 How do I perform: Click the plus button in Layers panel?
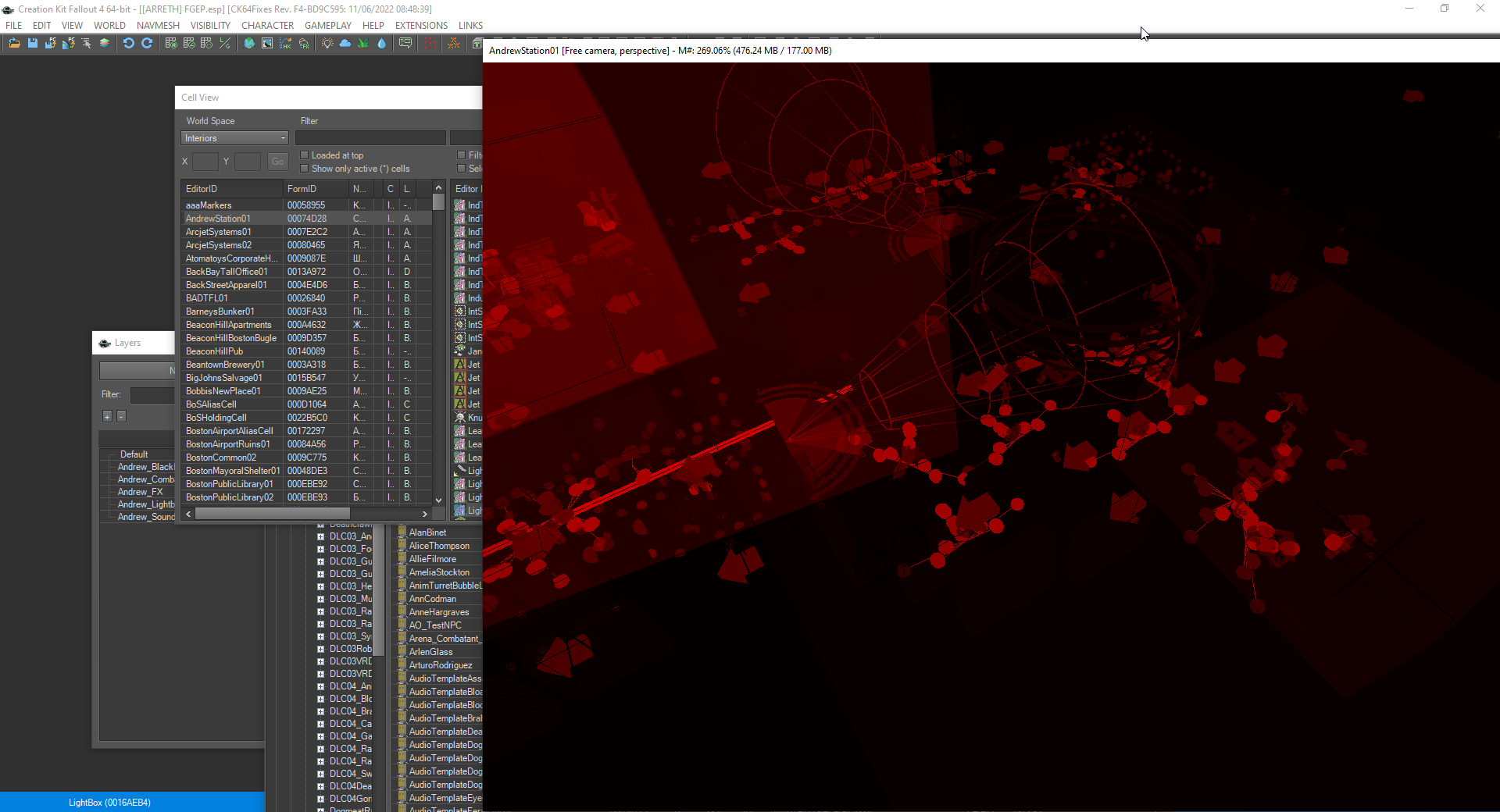point(107,416)
